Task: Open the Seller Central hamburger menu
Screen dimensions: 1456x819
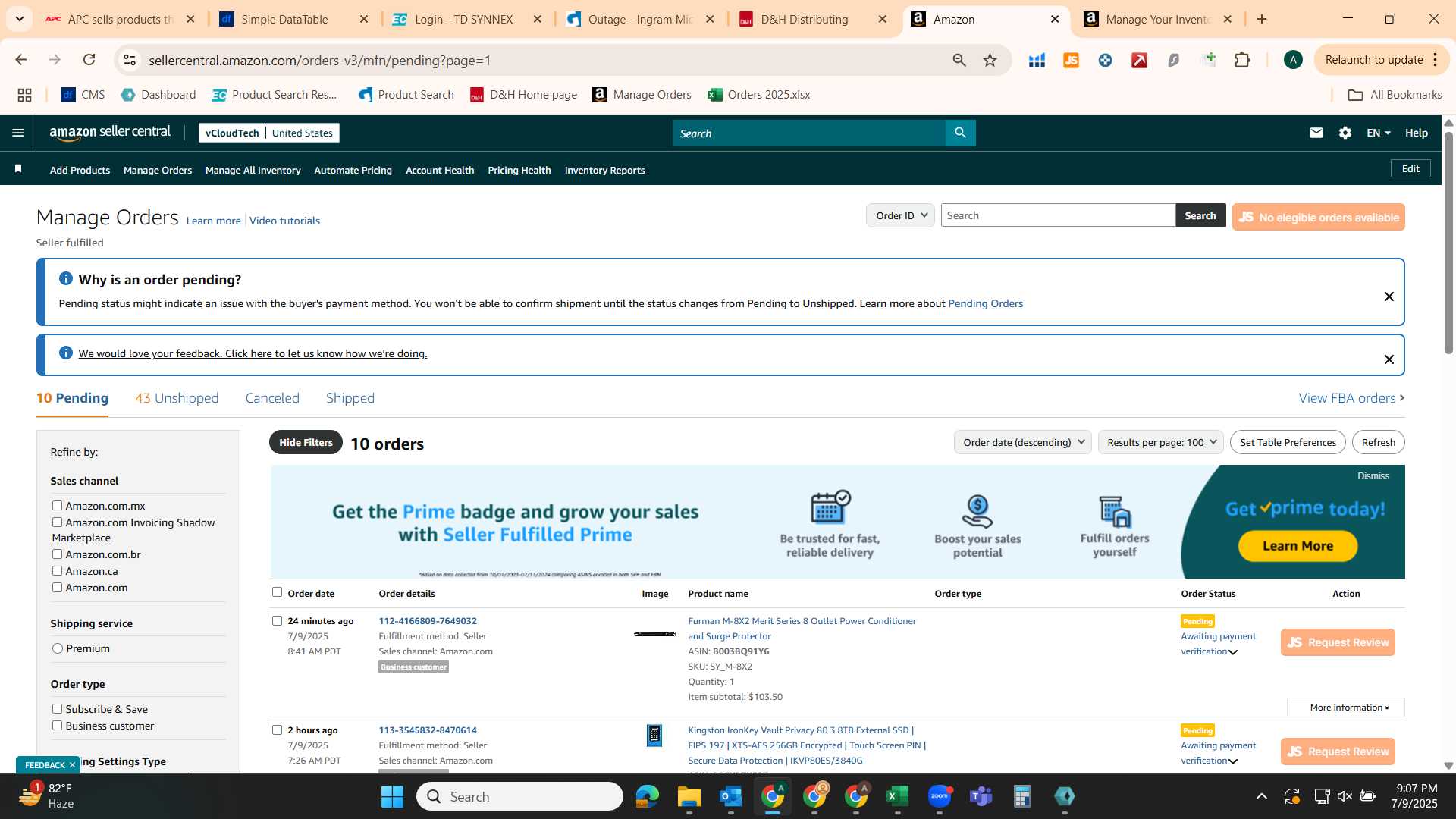Action: tap(18, 133)
